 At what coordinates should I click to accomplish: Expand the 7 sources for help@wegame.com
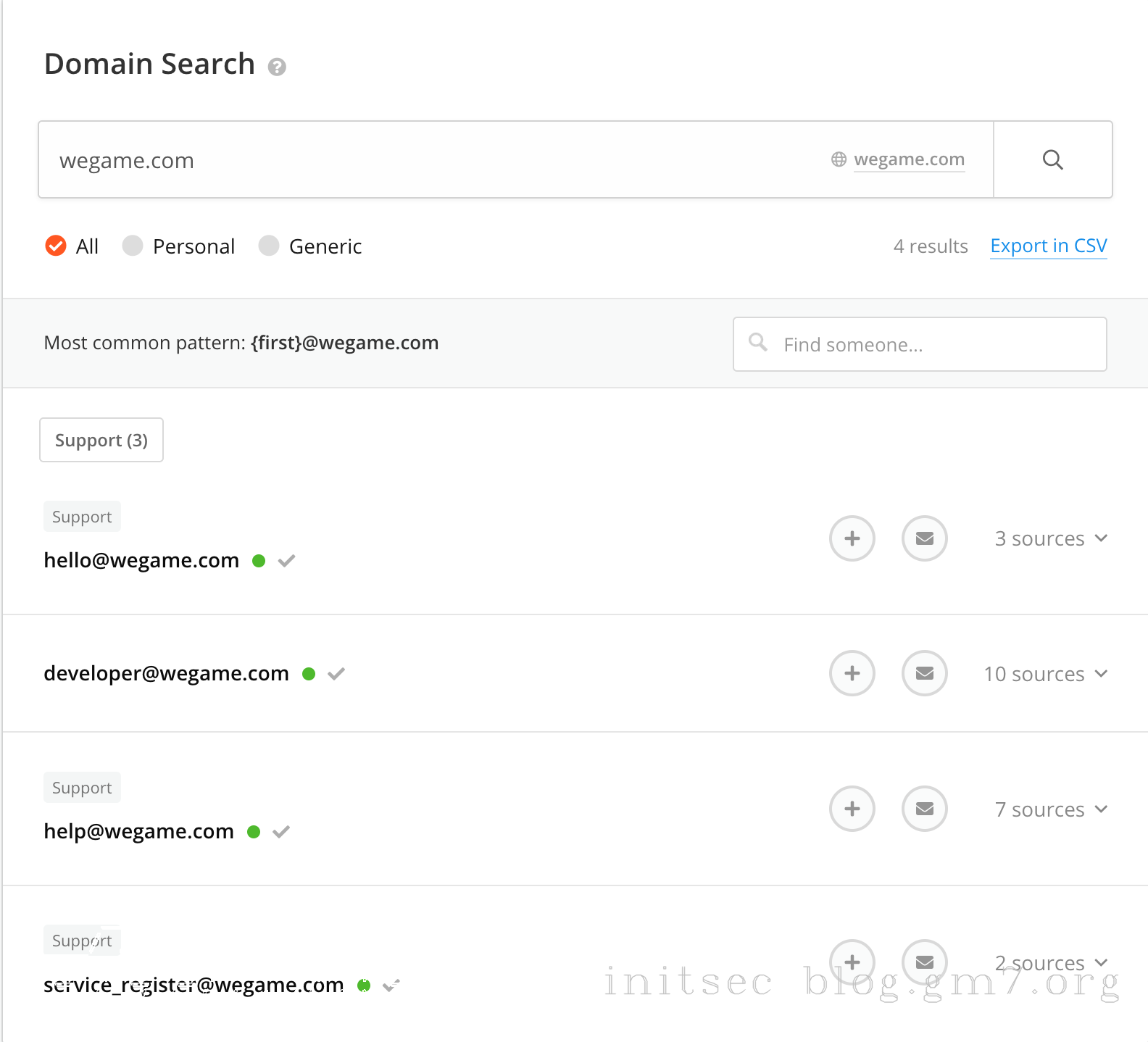point(1050,809)
